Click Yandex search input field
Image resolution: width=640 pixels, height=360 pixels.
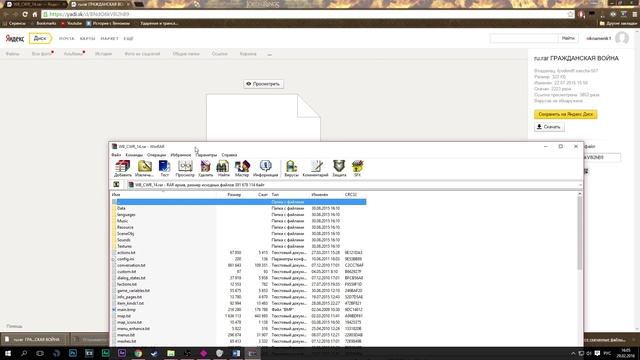point(524,38)
